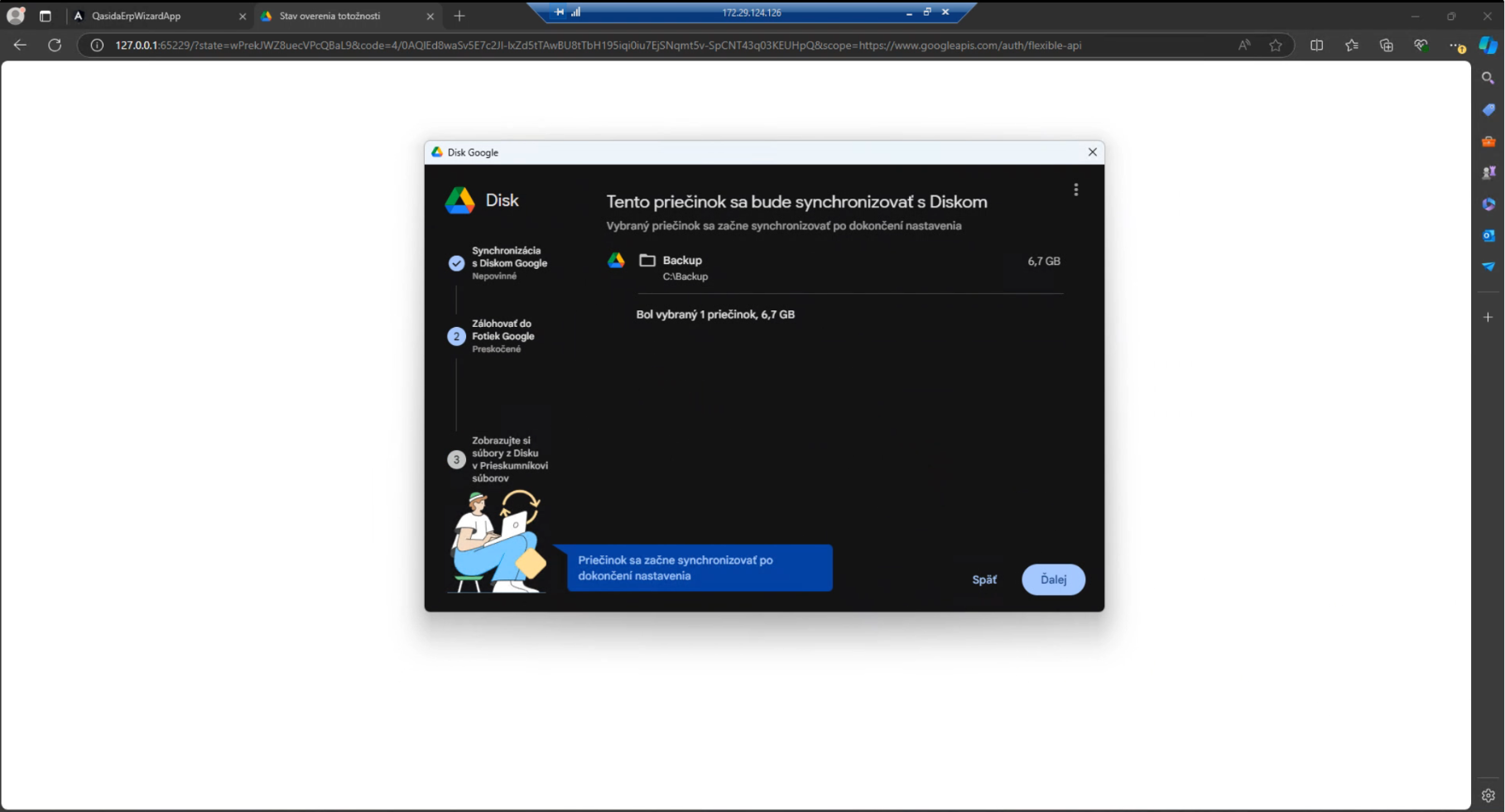This screenshot has width=1505, height=812.
Task: Open sidebar settings gear icon
Action: 1488,795
